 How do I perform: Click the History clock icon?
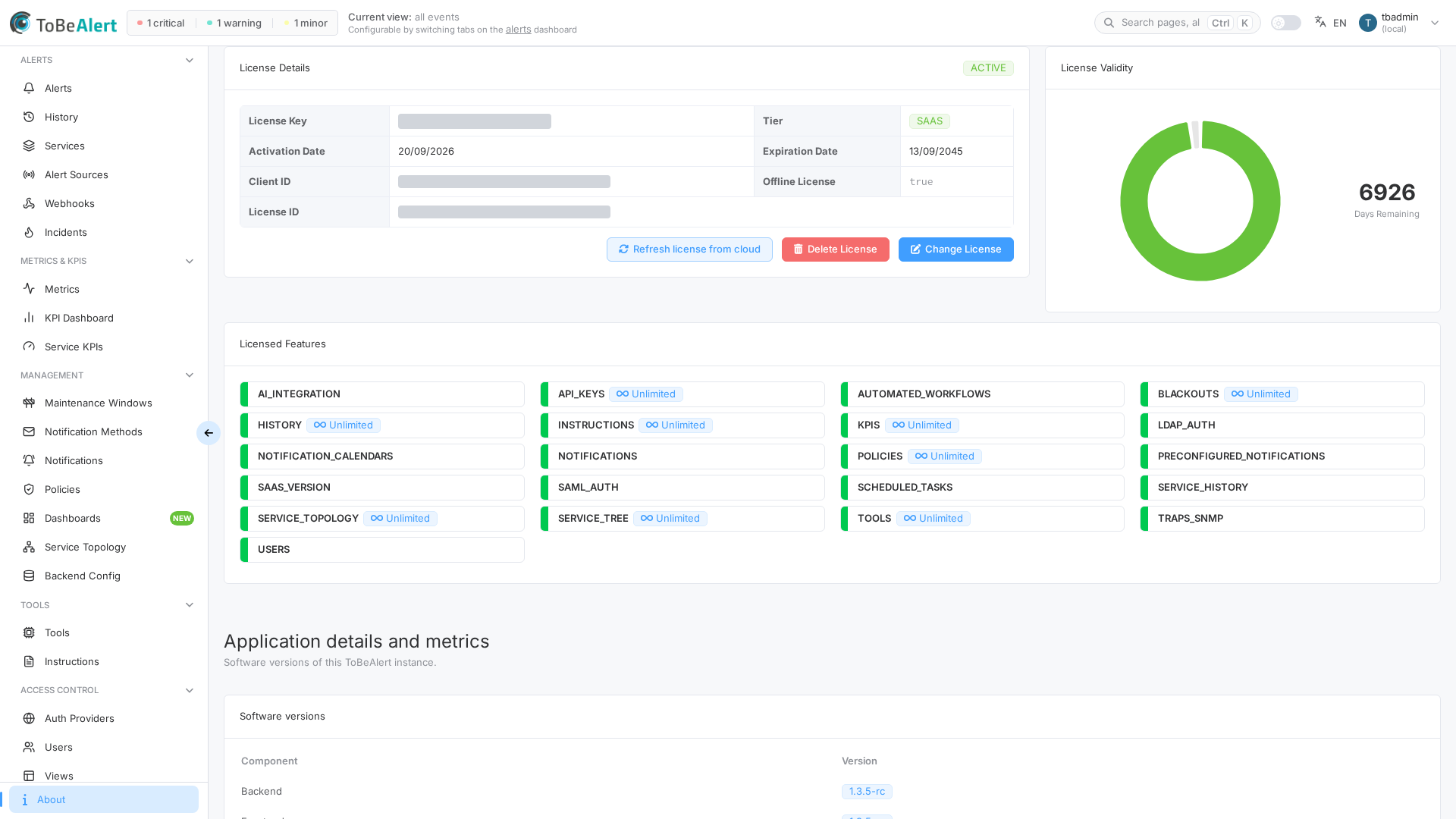[29, 117]
